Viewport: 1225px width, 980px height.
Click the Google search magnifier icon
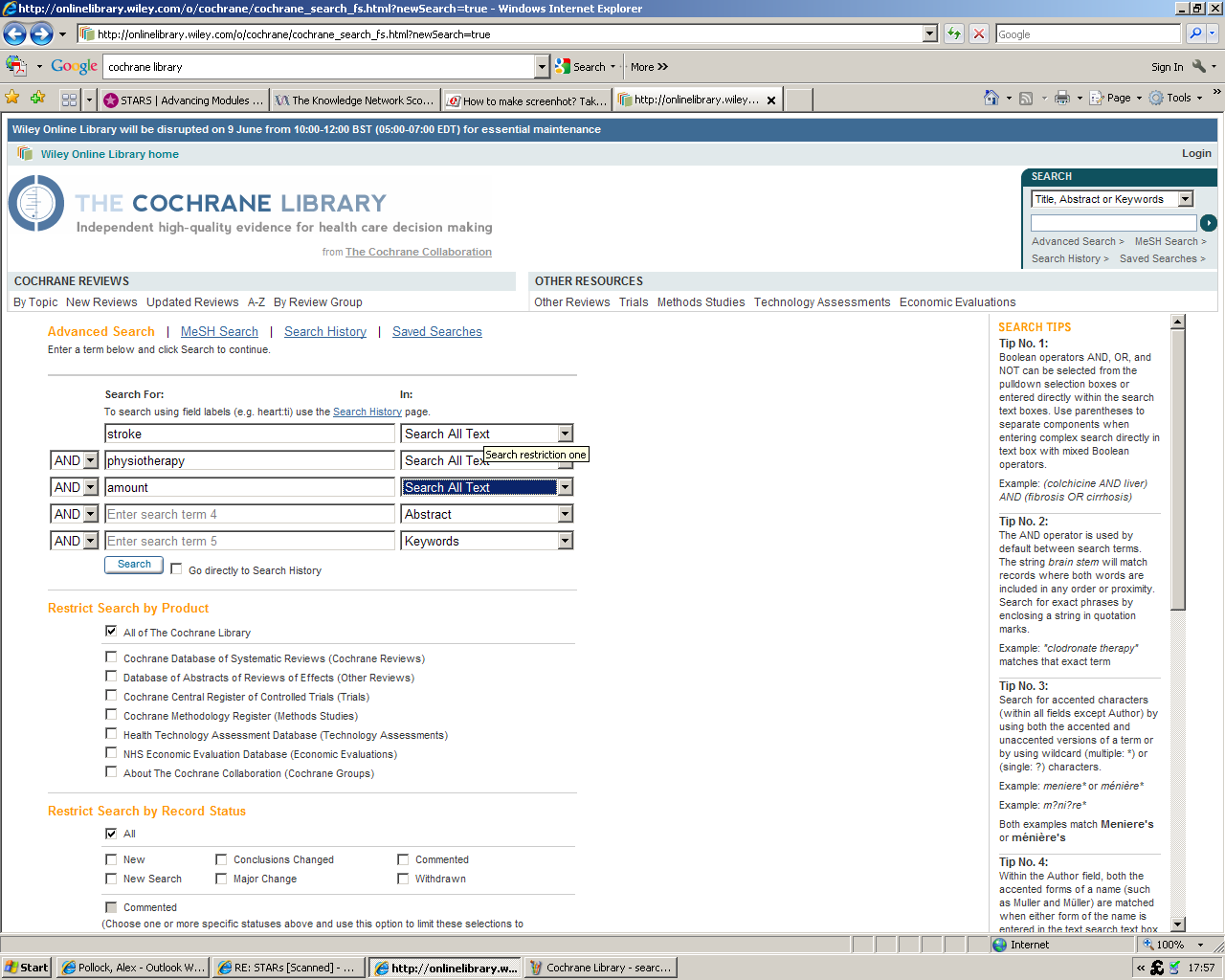1195,33
